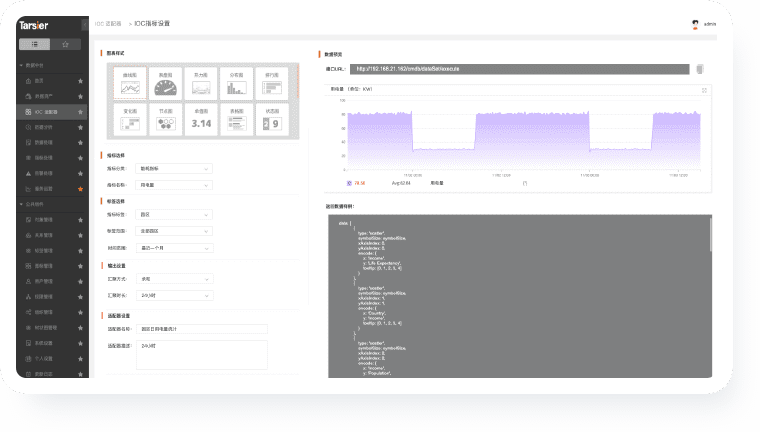Toggle the favorite star on the warning triangle row

80,173
